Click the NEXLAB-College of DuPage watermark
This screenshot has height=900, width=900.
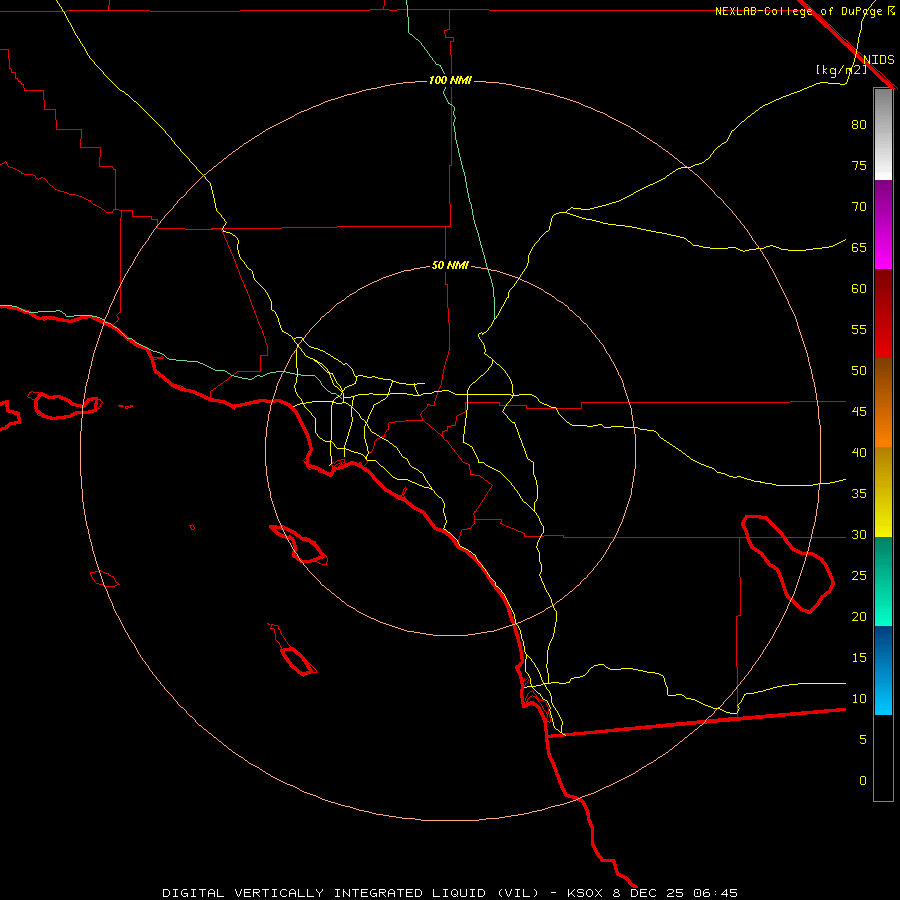pos(804,11)
